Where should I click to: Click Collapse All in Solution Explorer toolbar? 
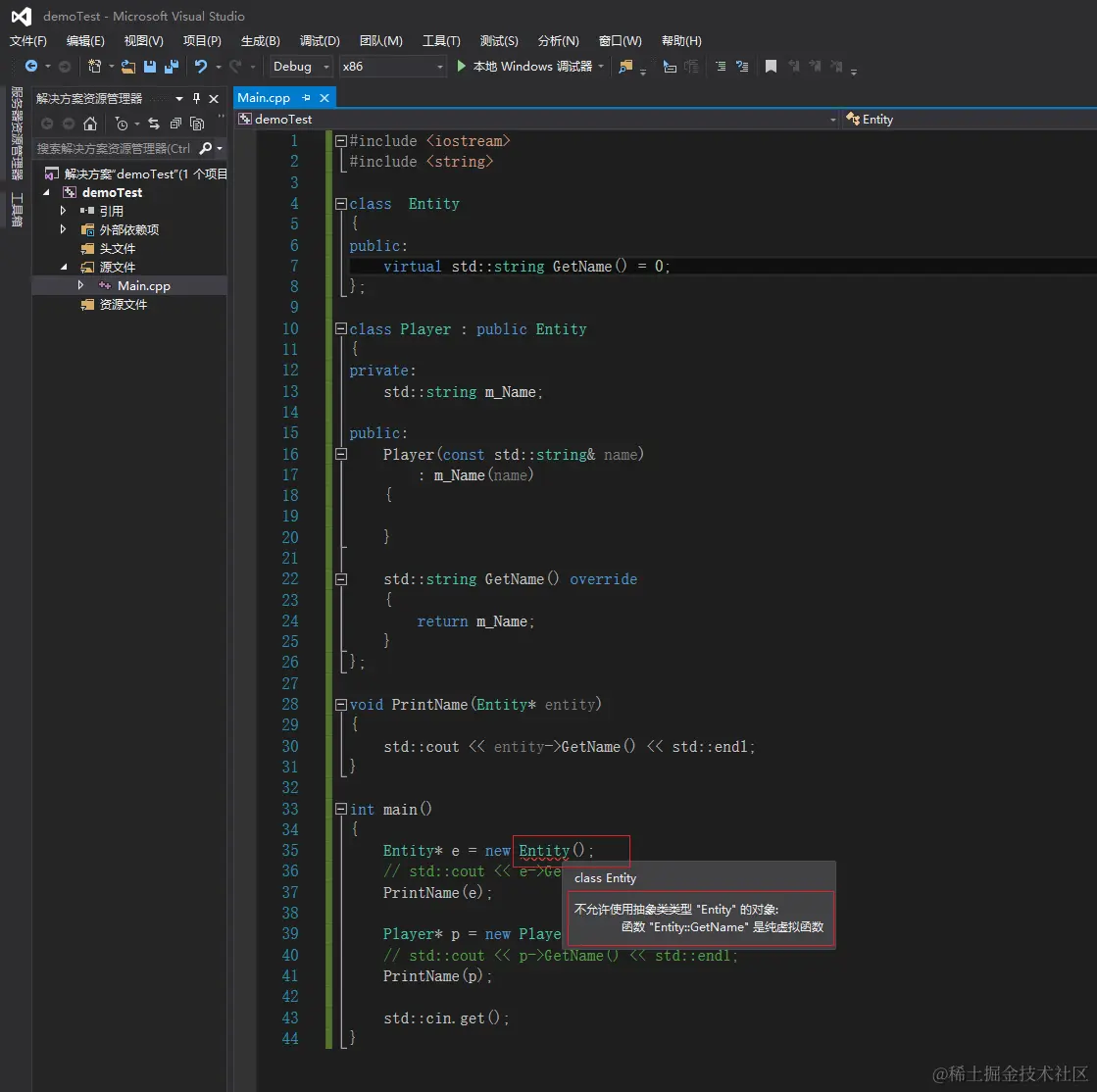point(175,124)
